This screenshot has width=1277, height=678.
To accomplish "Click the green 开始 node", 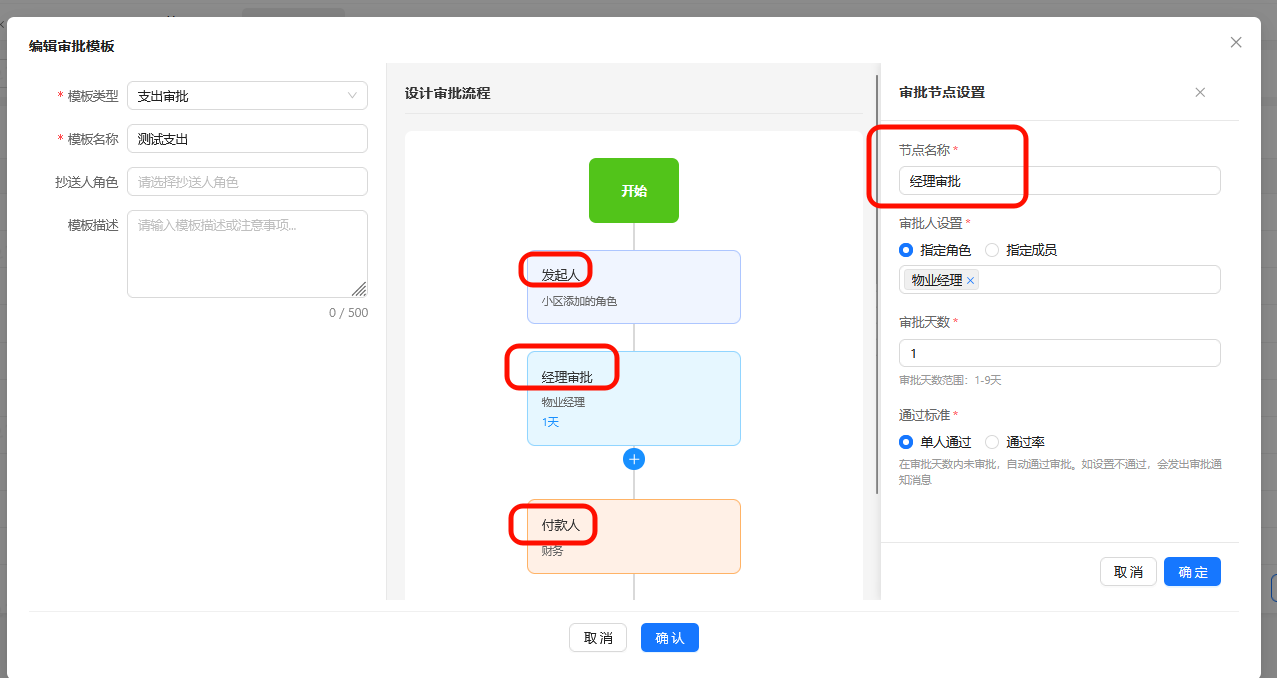I will pyautogui.click(x=634, y=190).
